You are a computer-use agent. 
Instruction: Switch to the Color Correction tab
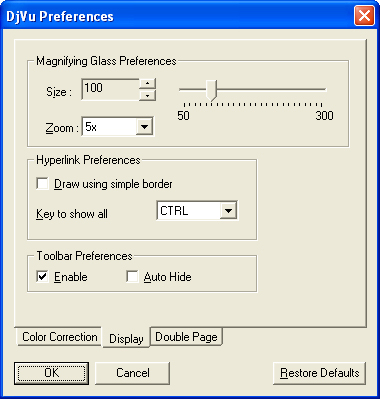point(59,337)
